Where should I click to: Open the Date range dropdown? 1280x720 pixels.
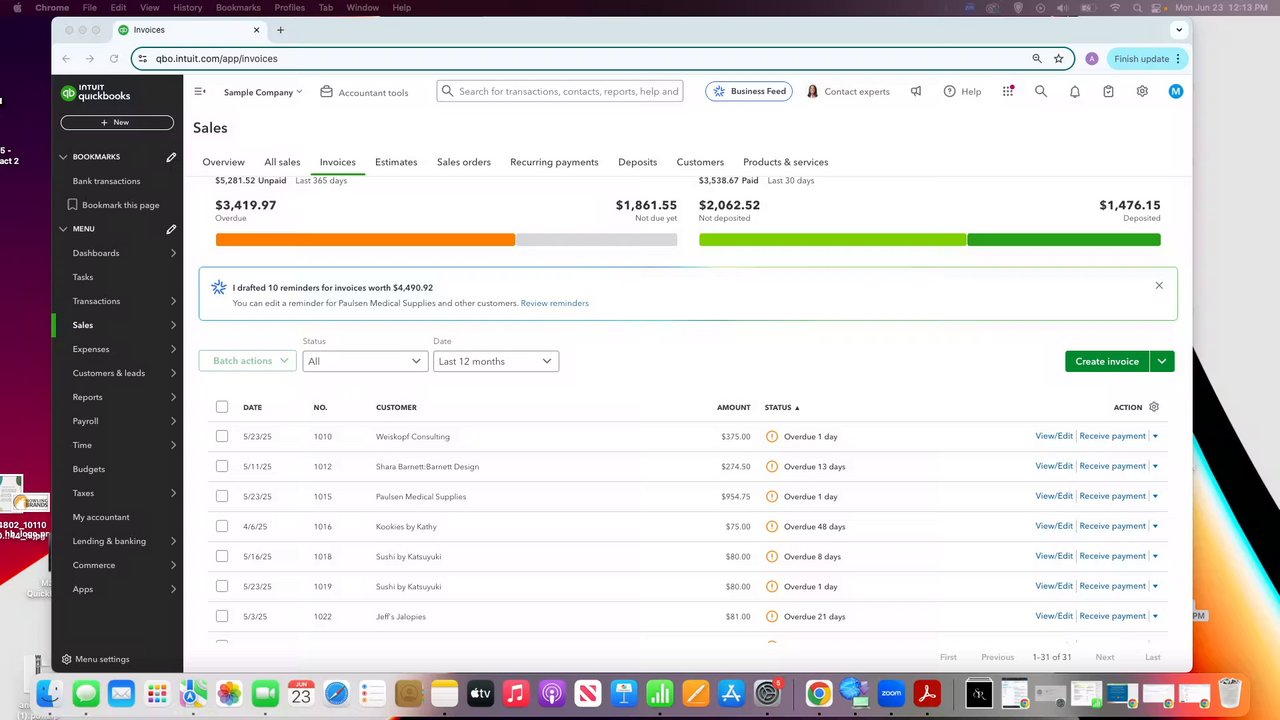click(x=496, y=361)
